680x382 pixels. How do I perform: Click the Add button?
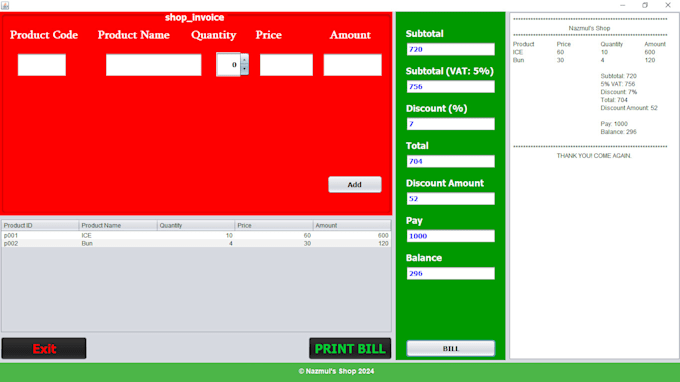click(x=355, y=184)
